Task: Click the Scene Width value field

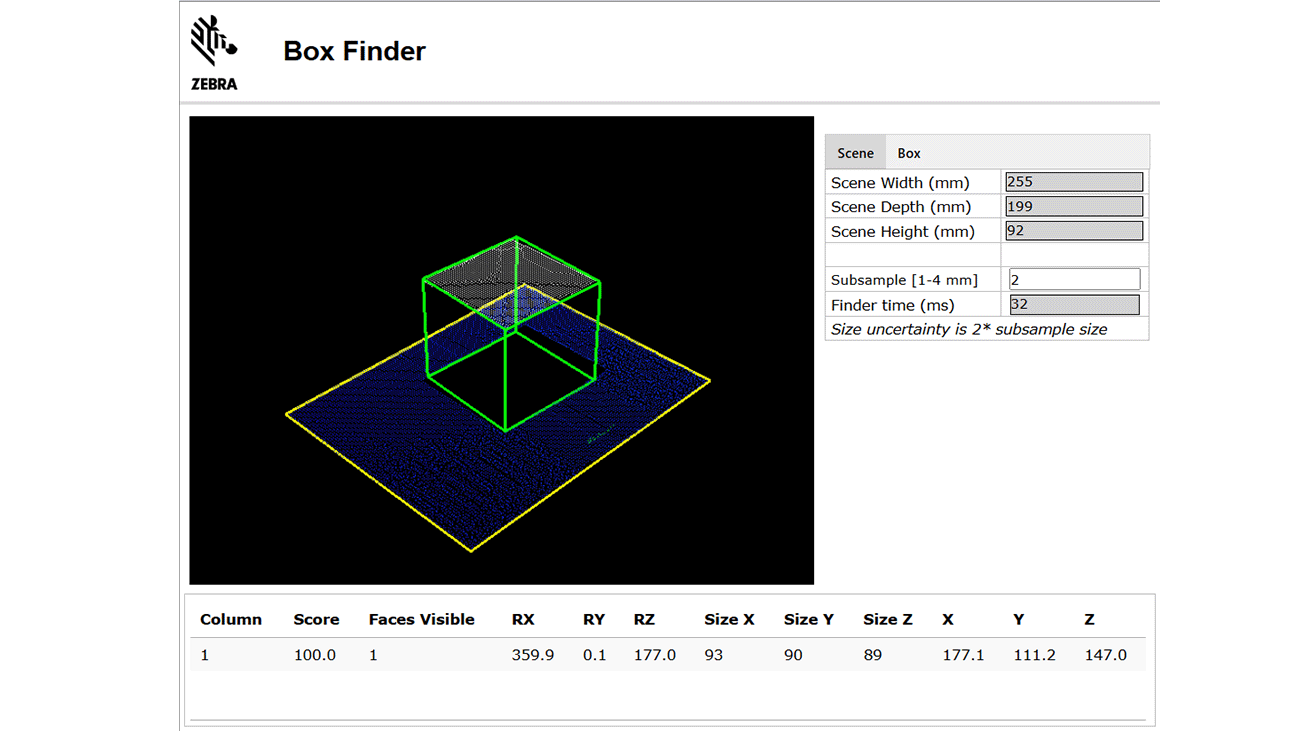Action: click(1073, 181)
